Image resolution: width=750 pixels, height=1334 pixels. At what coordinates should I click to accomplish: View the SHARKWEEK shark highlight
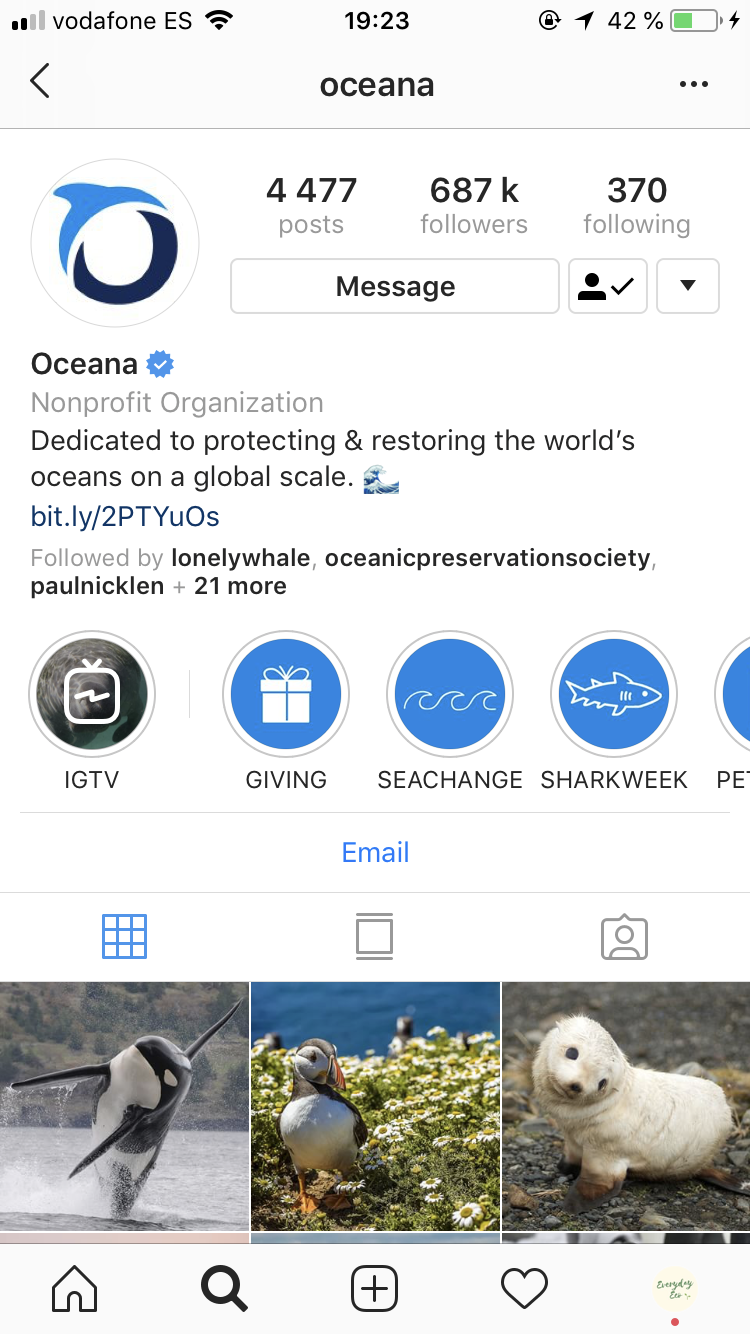click(x=614, y=694)
